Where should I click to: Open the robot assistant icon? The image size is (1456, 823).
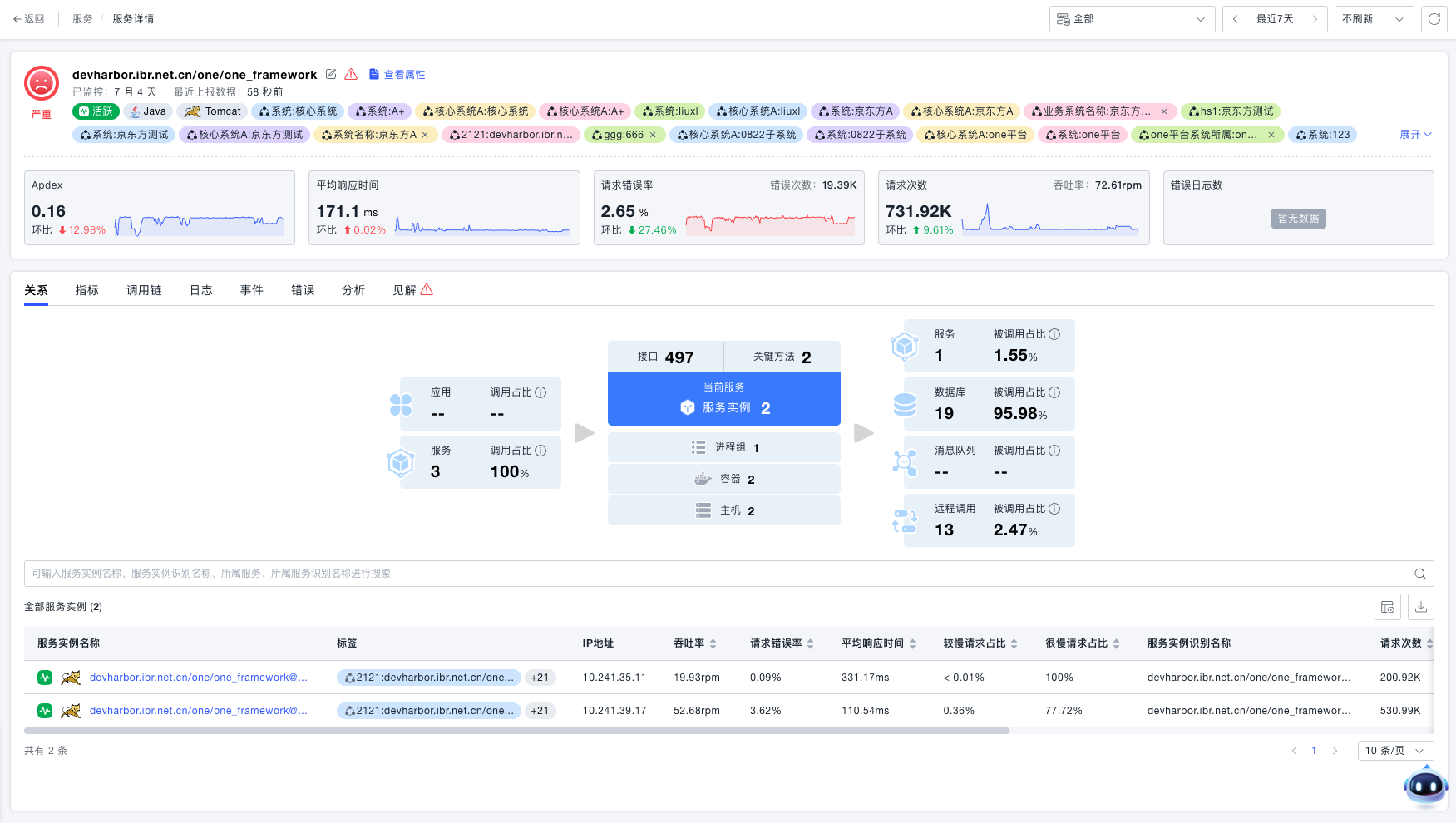[1425, 785]
